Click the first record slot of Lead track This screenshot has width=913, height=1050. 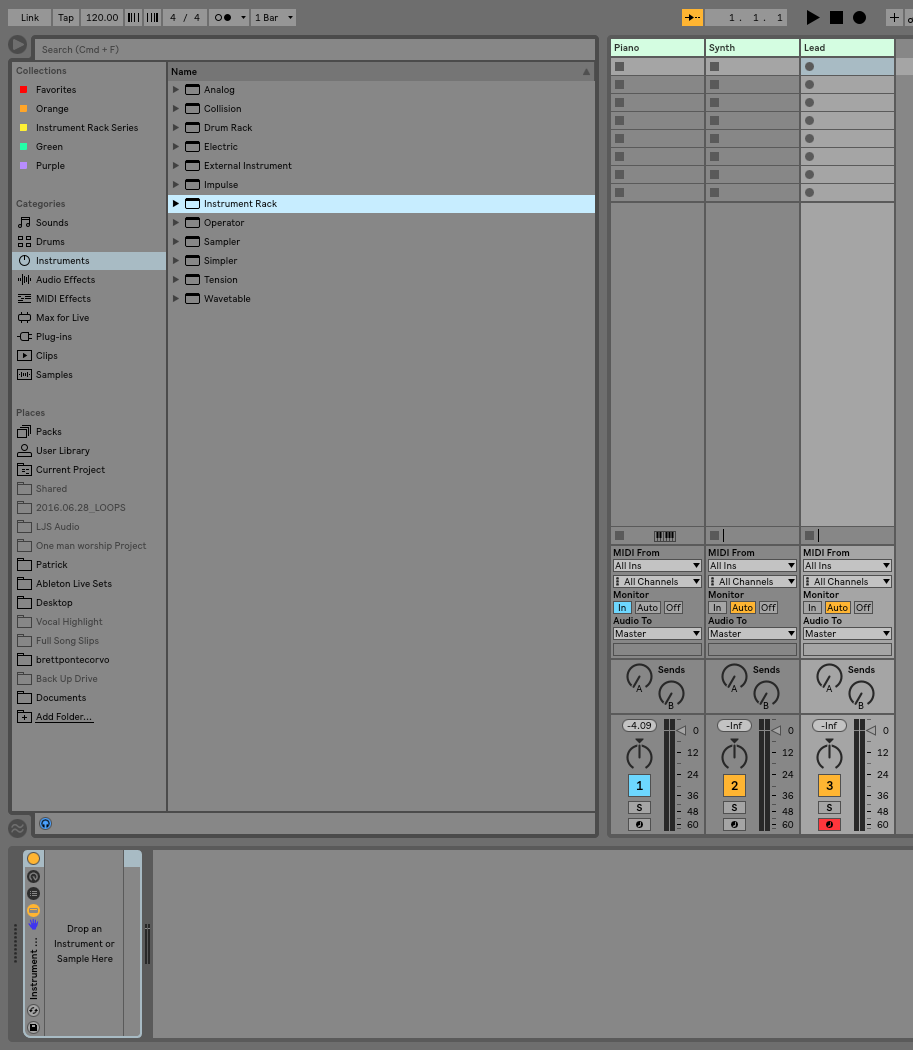pos(809,67)
